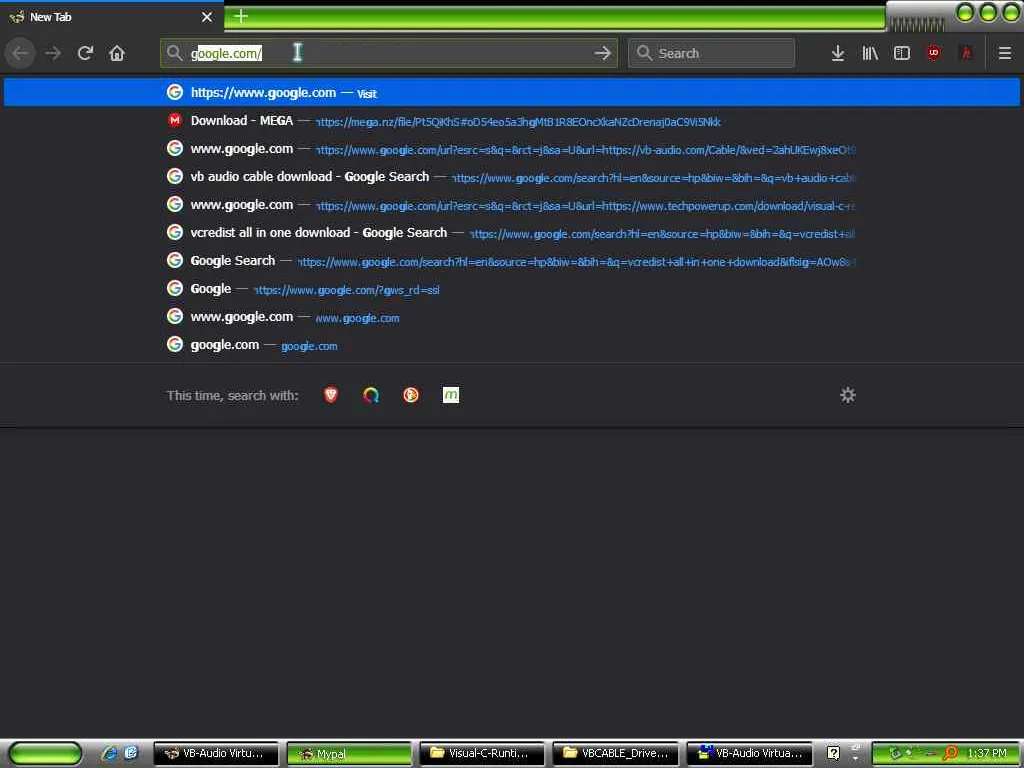This screenshot has width=1024, height=768.
Task: Select the Google Search history entry
Action: [512, 261]
